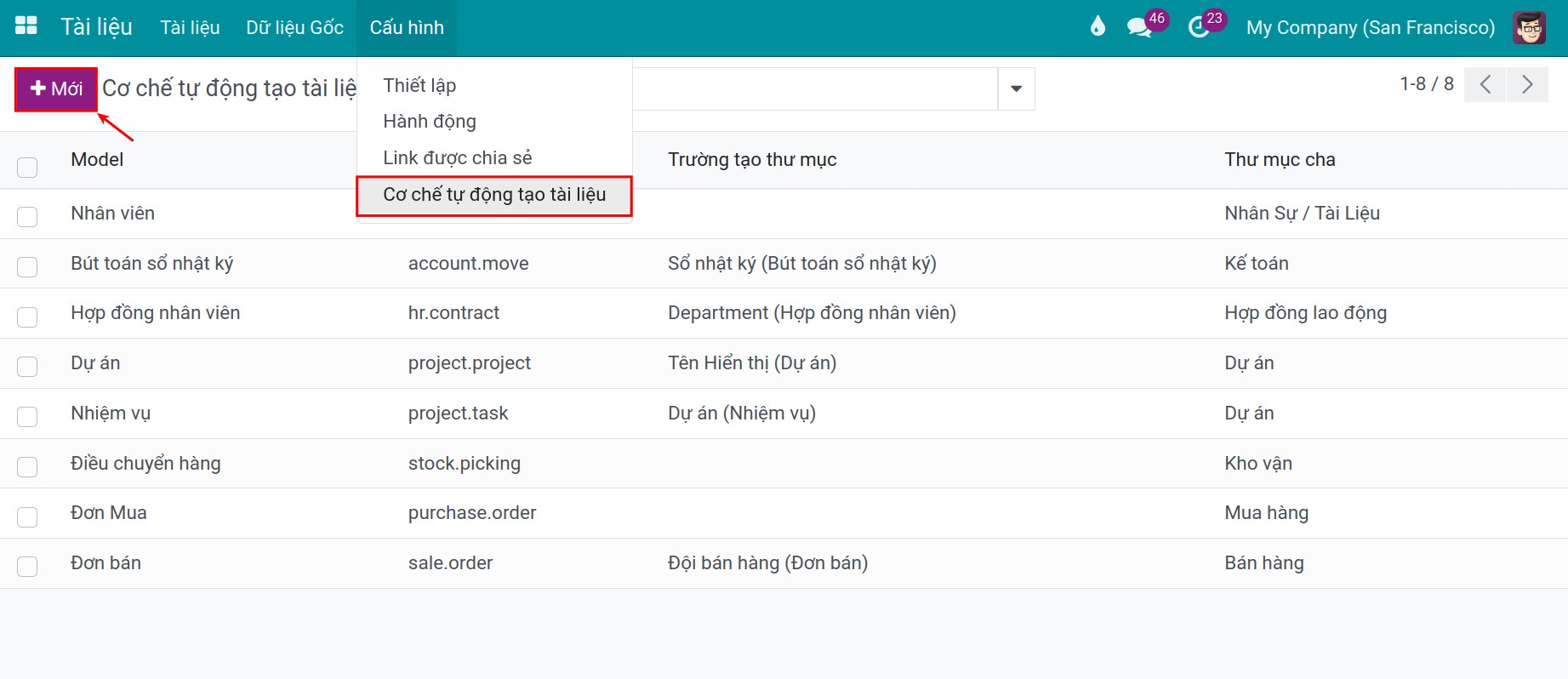Open the account.move row cell
This screenshot has width=1568, height=679.
click(468, 263)
